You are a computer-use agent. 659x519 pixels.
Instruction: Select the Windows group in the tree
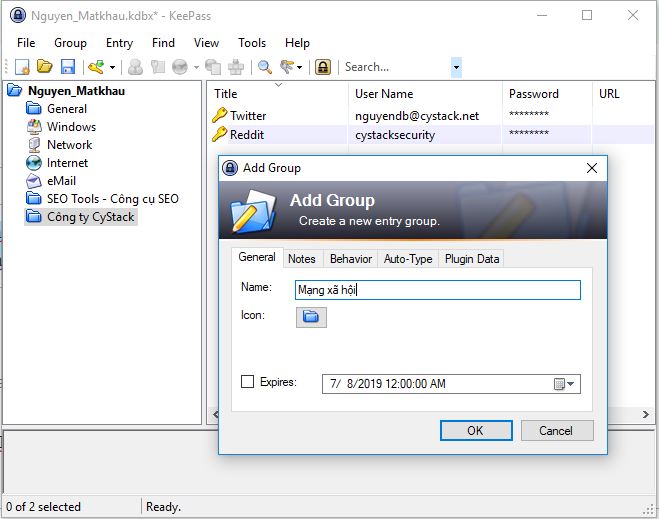coord(71,127)
